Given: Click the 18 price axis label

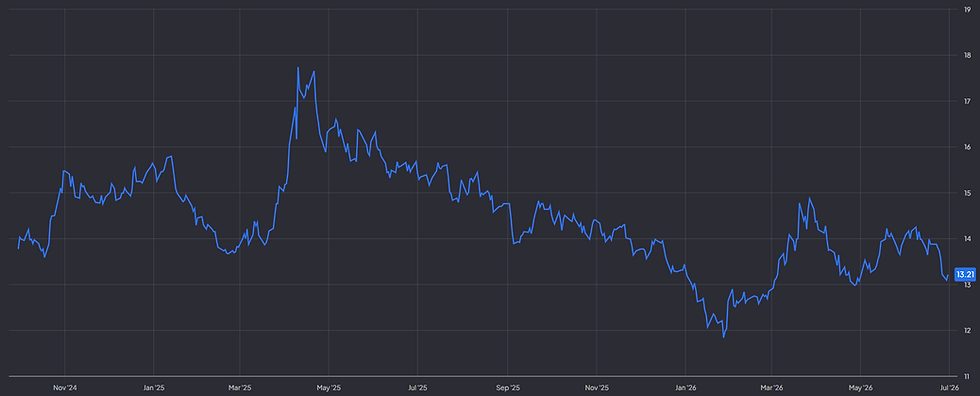Looking at the screenshot, I should point(968,56).
